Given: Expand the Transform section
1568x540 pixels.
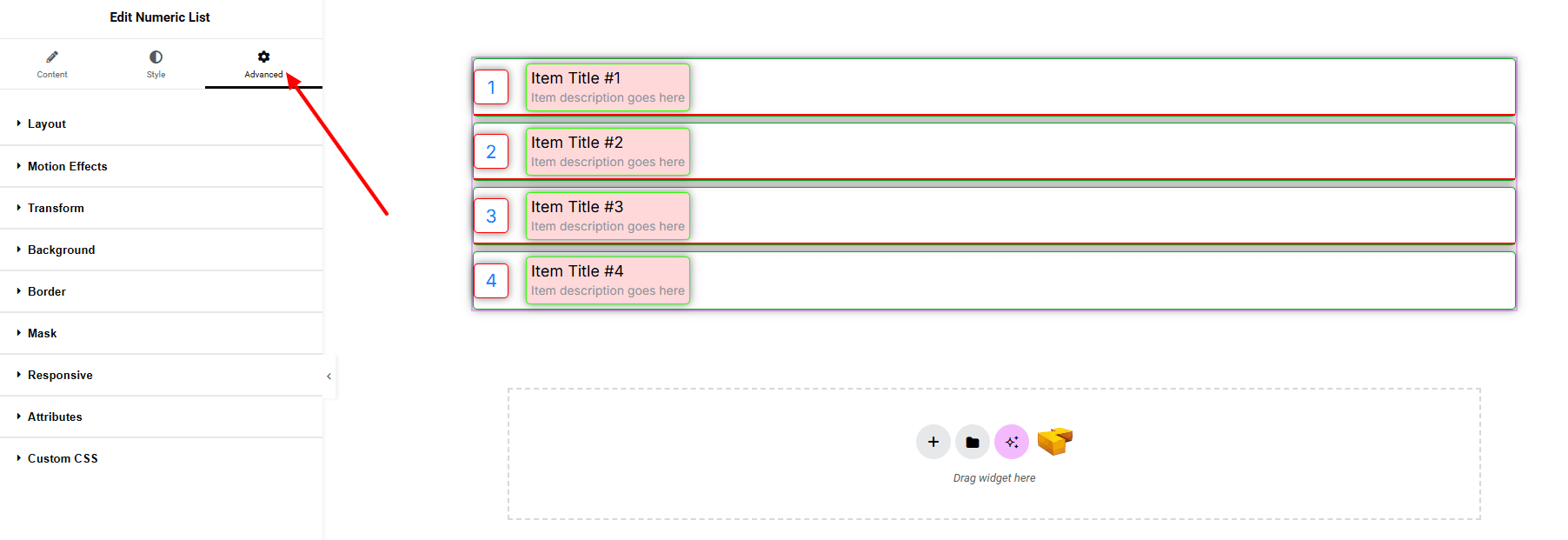Looking at the screenshot, I should click(56, 208).
